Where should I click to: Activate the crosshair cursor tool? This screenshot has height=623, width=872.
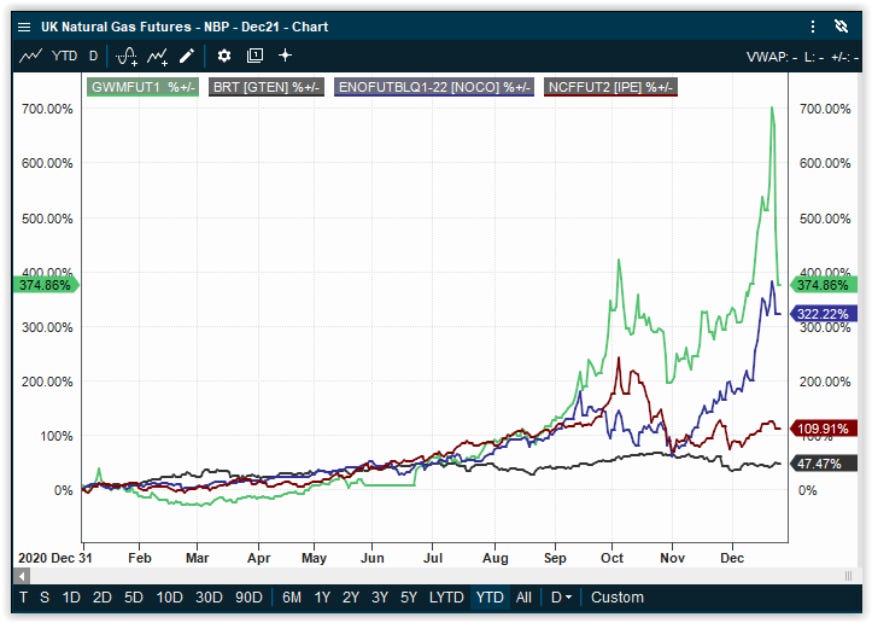285,56
